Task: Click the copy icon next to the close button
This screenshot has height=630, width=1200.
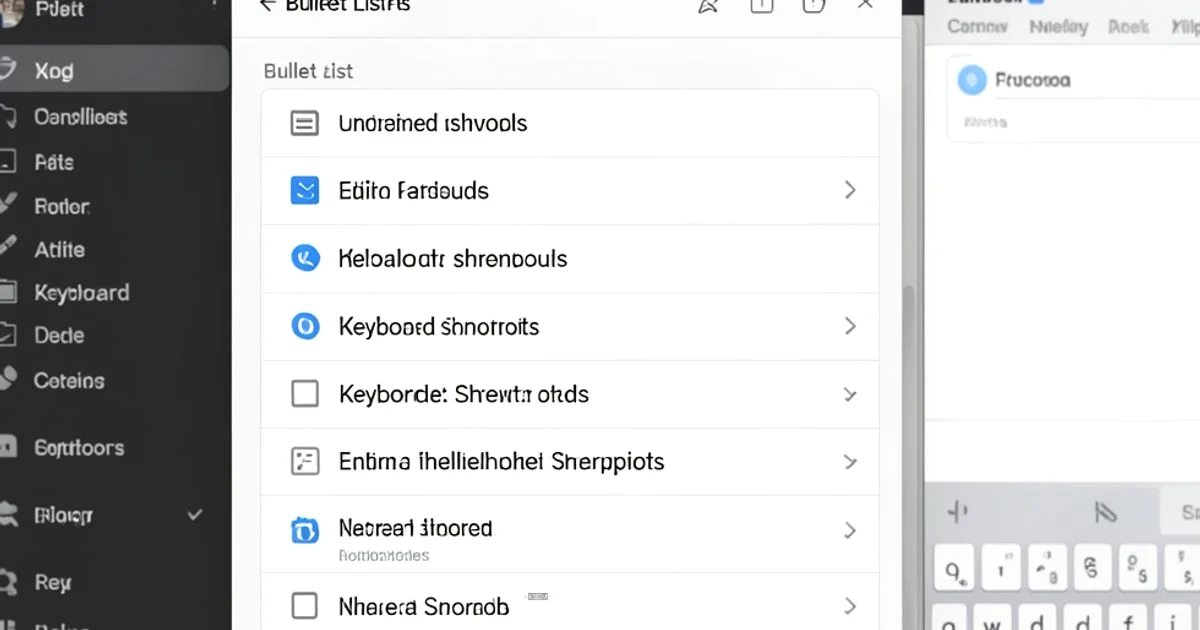Action: 812,5
